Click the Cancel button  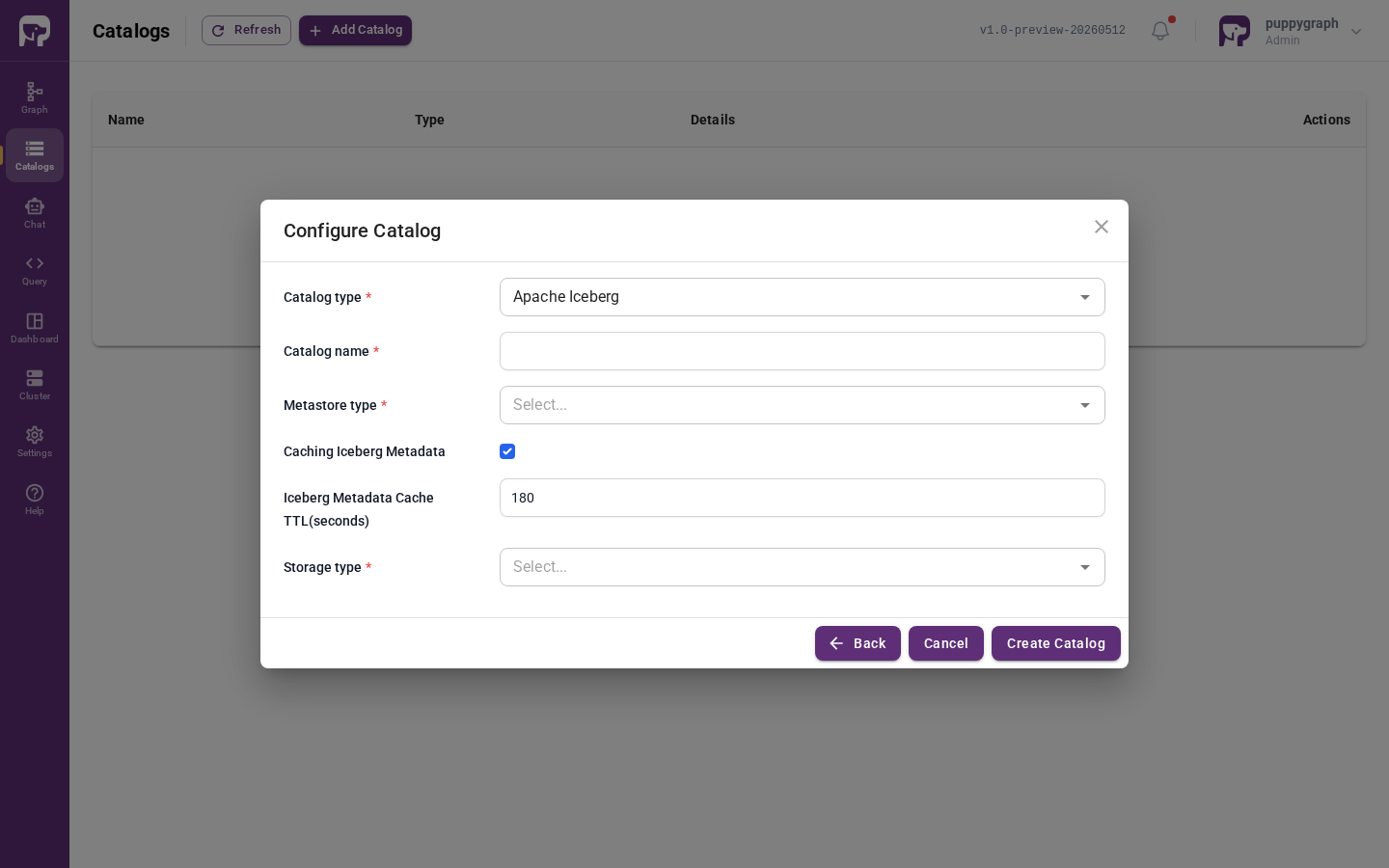pyautogui.click(x=946, y=643)
